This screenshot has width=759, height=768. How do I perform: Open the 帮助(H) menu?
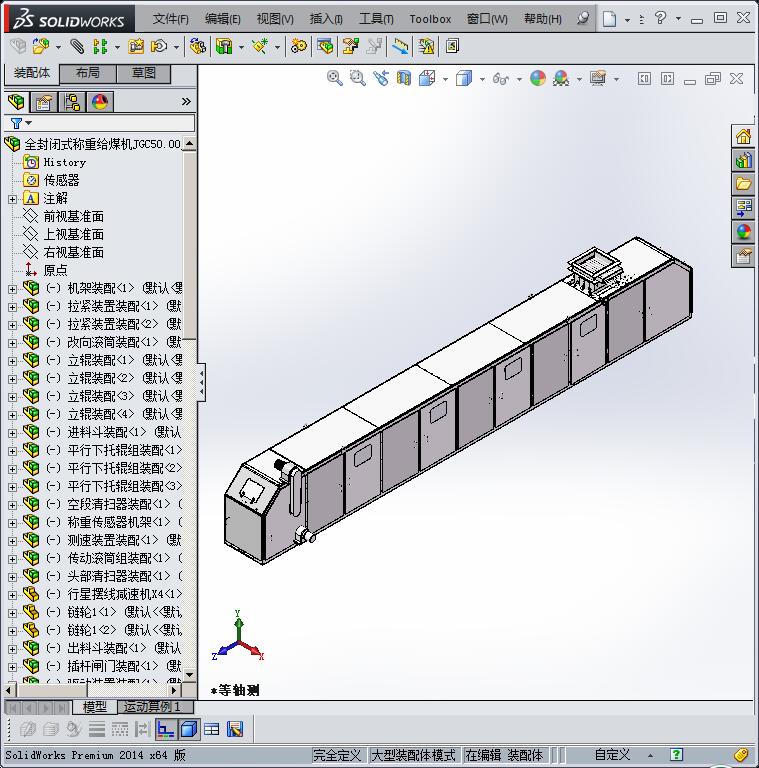[543, 19]
